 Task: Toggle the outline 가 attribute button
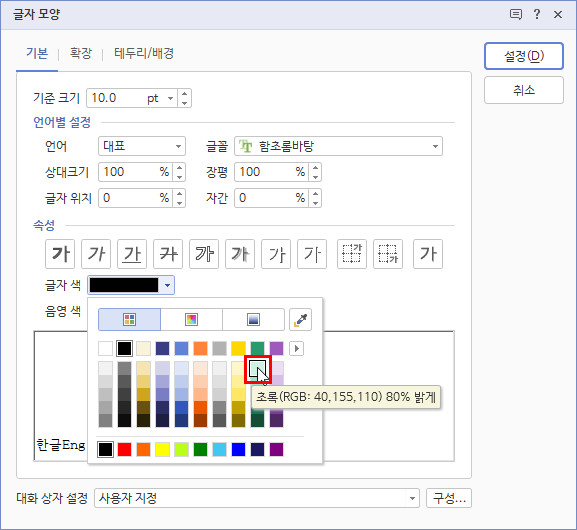(204, 254)
